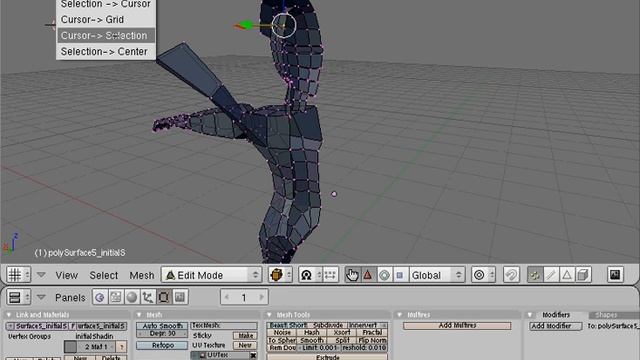Delete the UVTex layer with the X icon
The image size is (640, 360).
(x=253, y=356)
